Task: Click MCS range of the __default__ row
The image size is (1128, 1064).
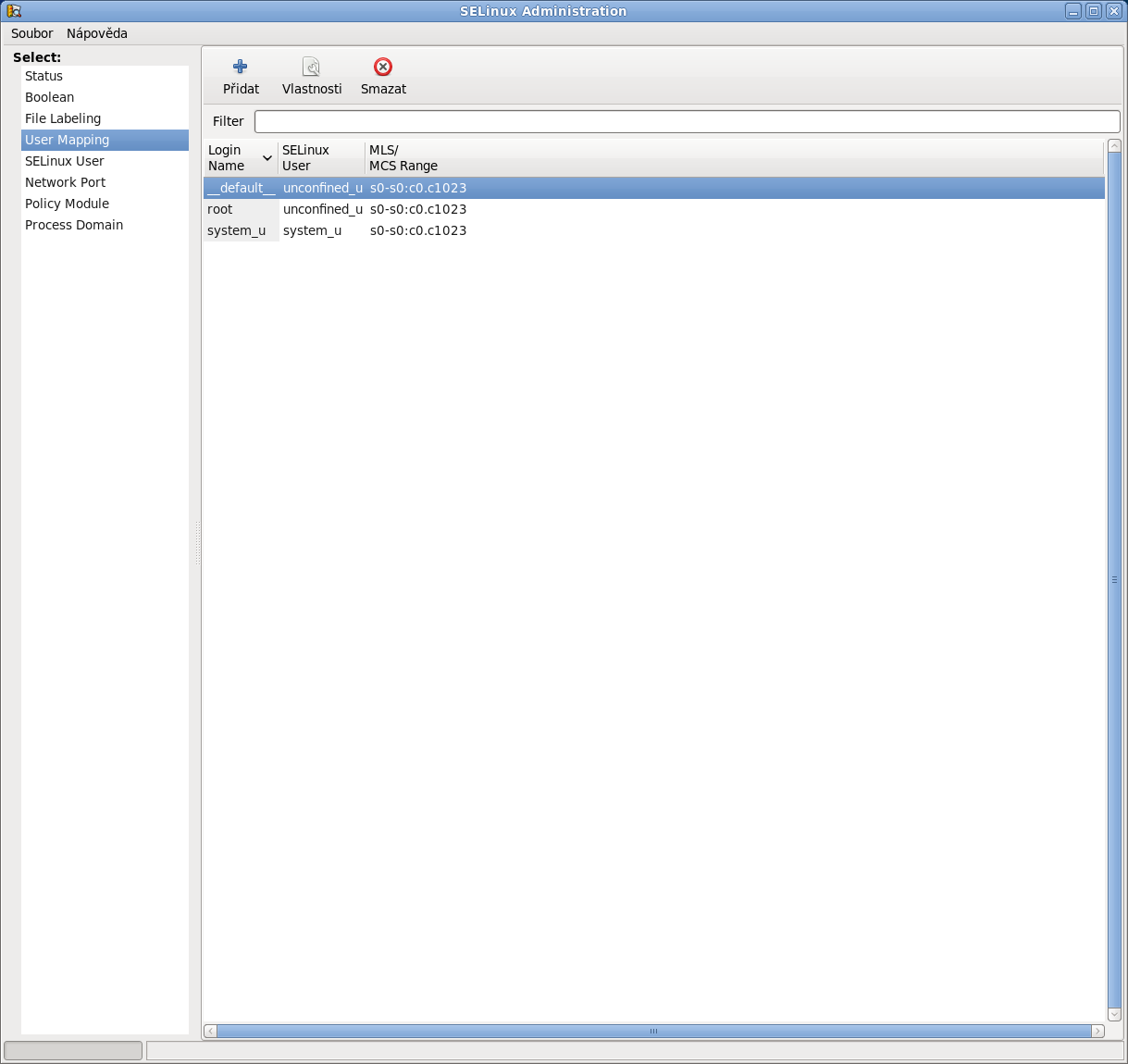Action: pos(418,188)
